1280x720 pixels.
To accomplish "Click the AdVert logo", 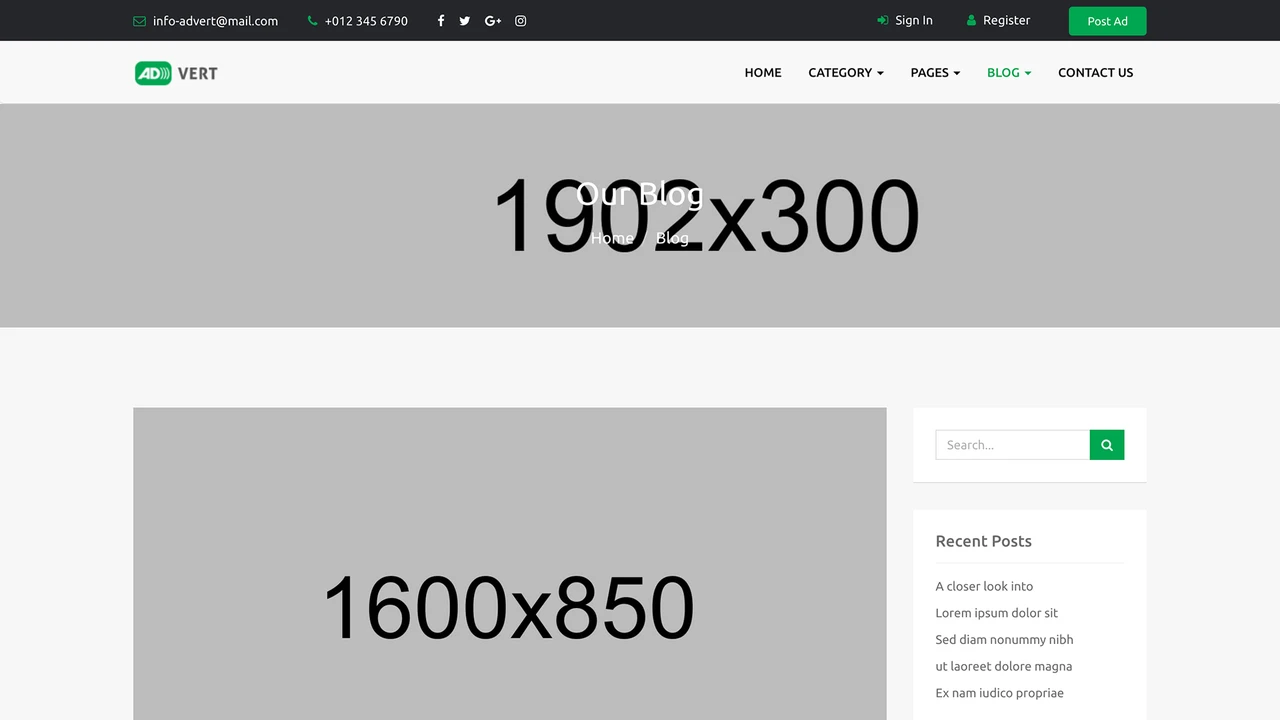I will pos(176,73).
